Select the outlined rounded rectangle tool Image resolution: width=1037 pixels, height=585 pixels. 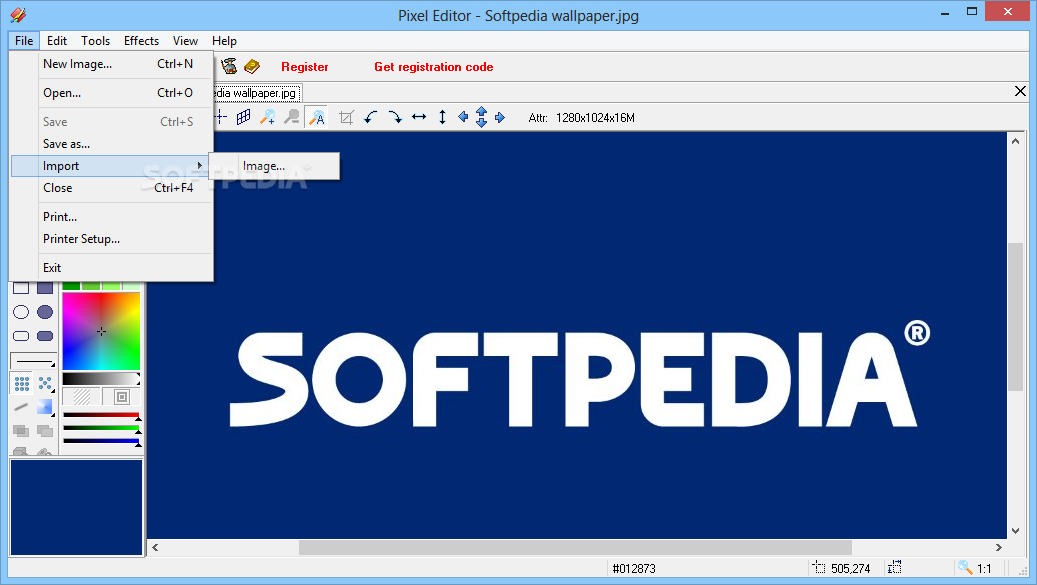[21, 336]
